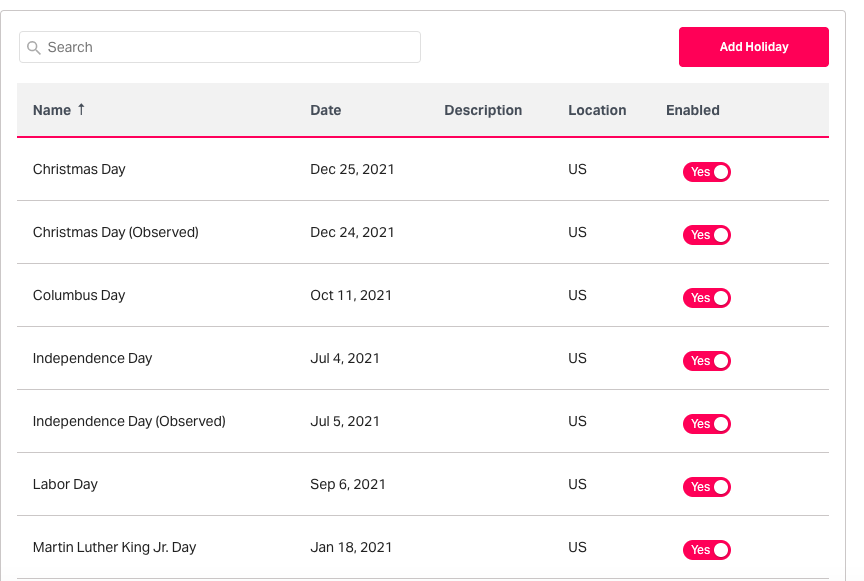Click the Jul 5, 2021 date cell
Screen dimensions: 864x581
345,421
